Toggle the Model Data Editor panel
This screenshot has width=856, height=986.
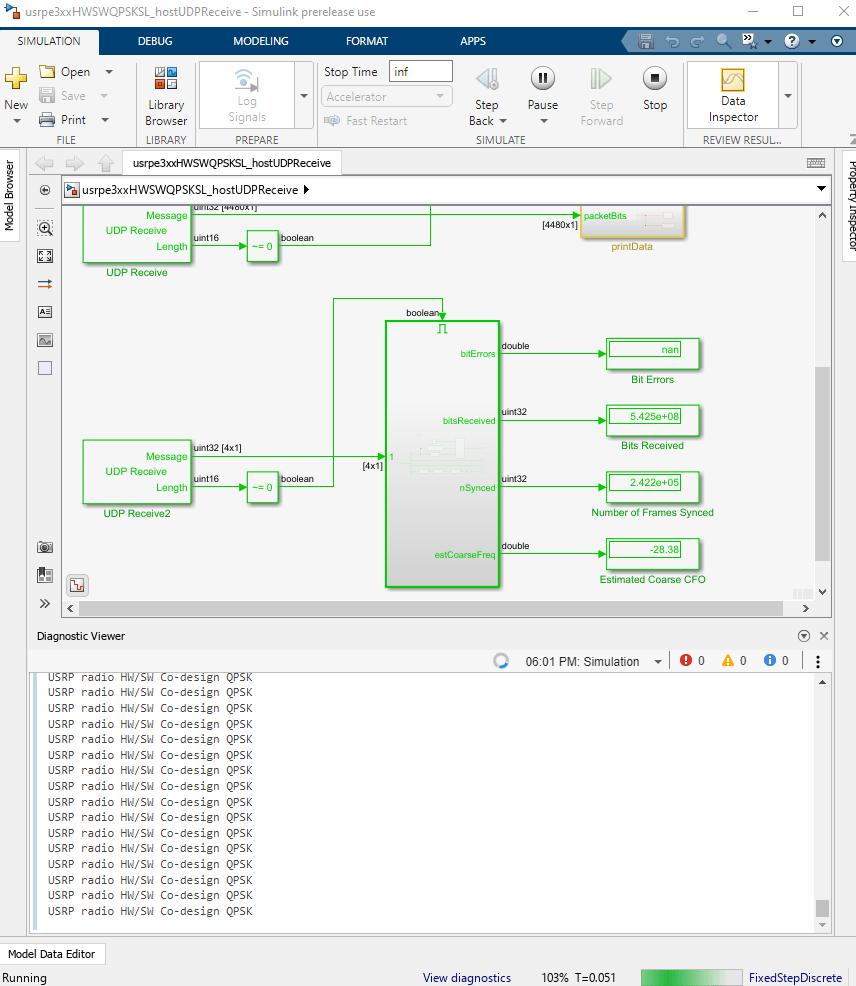(53, 954)
